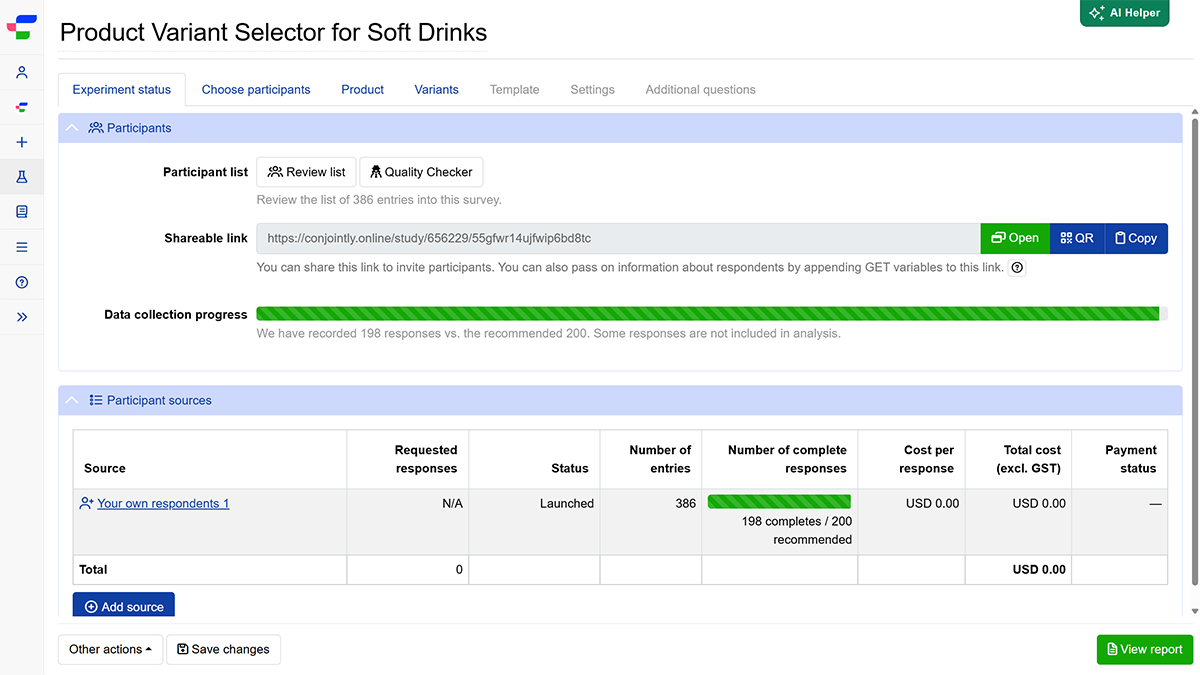The height and width of the screenshot is (675, 1200).
Task: Open the user account sidebar icon
Action: tap(22, 72)
